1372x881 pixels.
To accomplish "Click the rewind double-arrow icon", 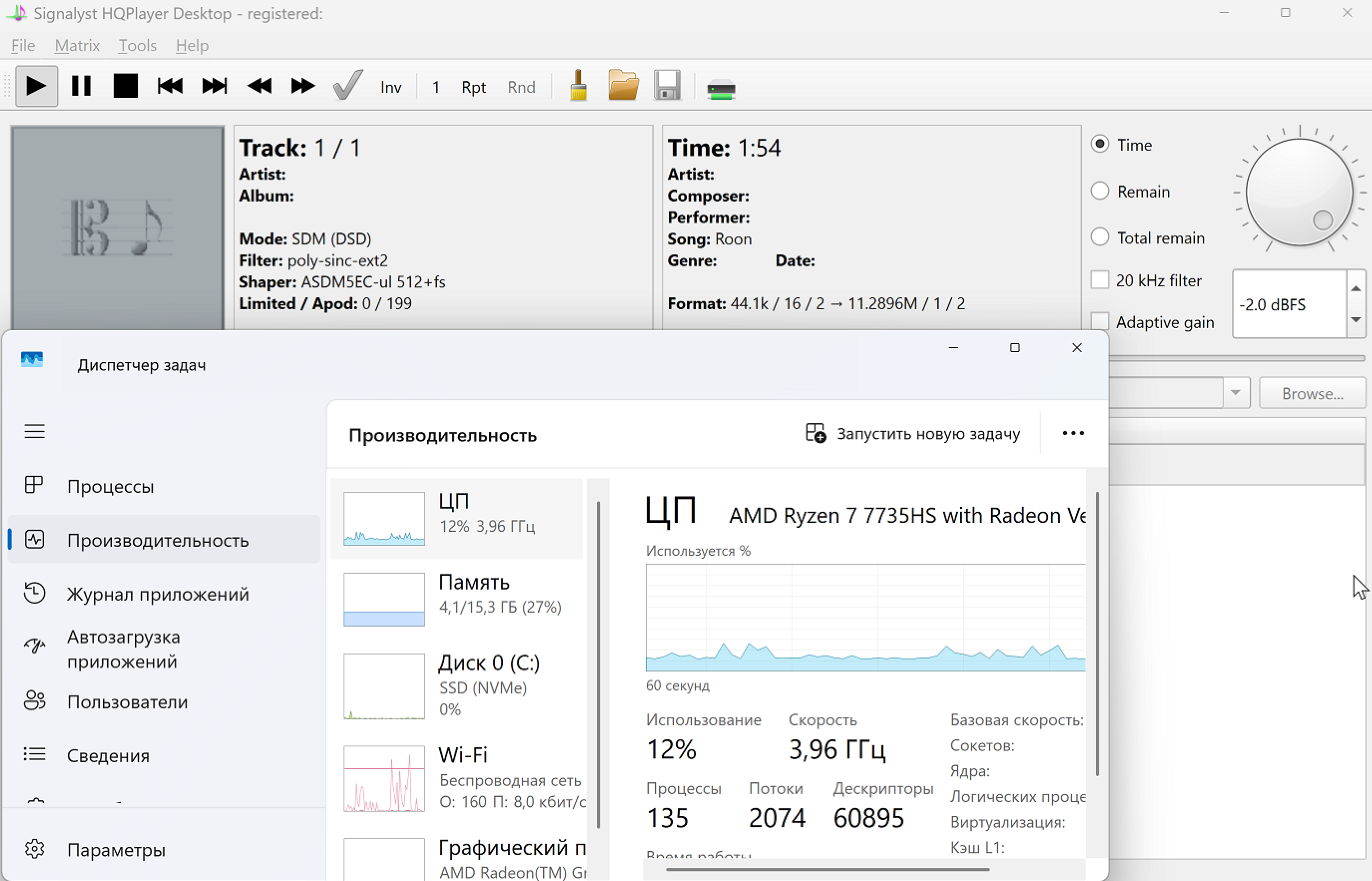I will click(x=260, y=86).
